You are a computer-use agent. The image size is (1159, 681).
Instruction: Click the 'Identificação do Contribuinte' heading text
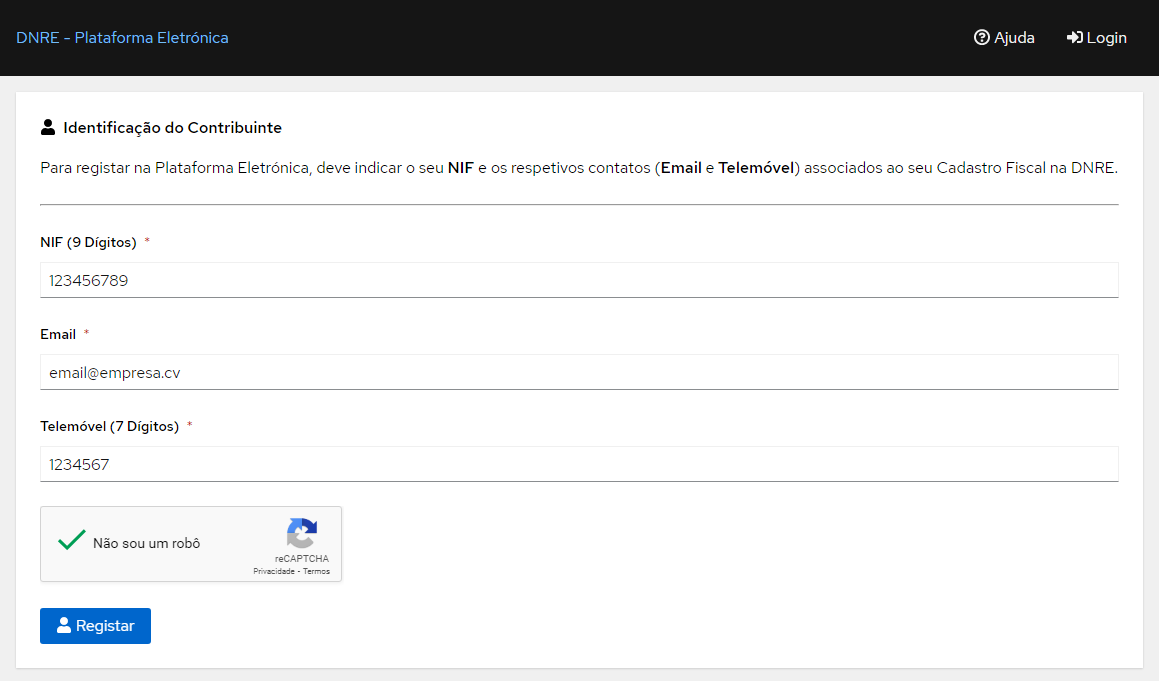pyautogui.click(x=172, y=128)
